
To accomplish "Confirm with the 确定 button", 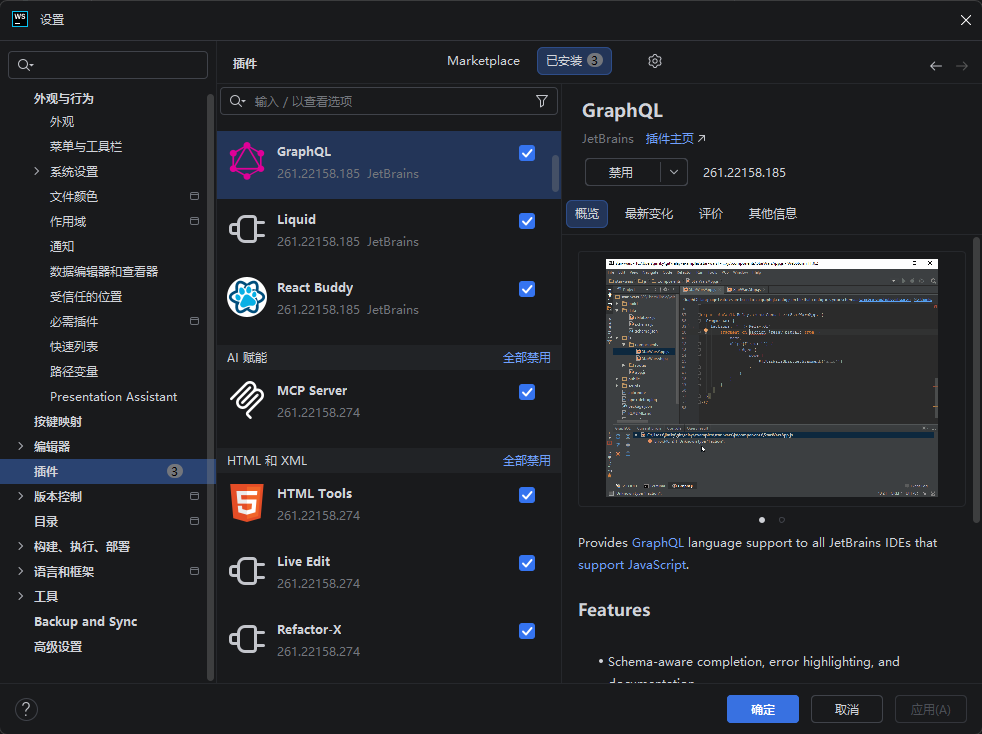I will click(x=763, y=709).
